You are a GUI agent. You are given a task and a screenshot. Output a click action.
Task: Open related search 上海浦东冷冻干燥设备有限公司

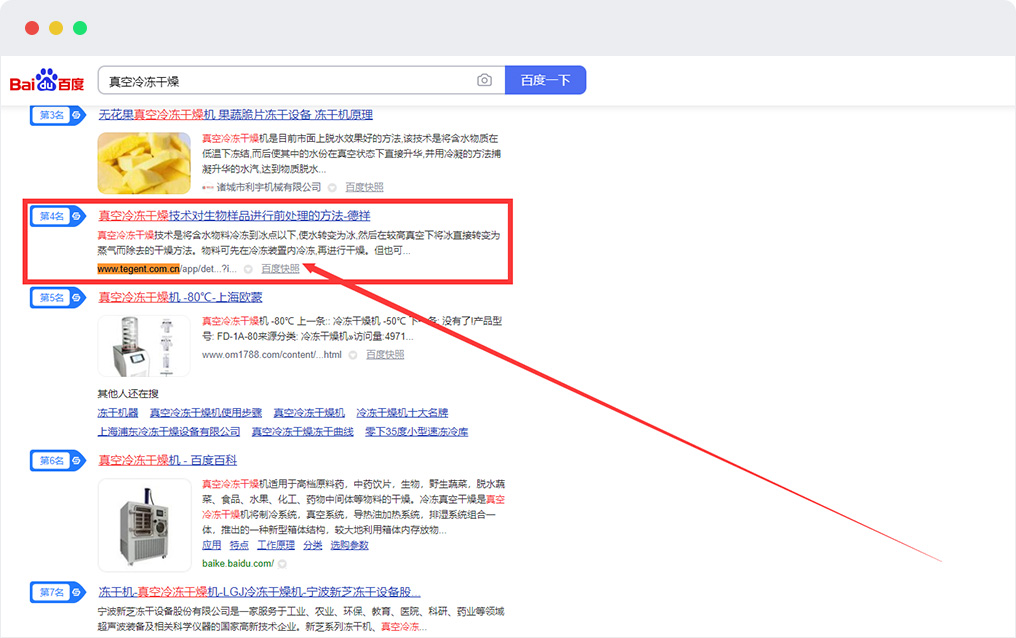click(169, 431)
